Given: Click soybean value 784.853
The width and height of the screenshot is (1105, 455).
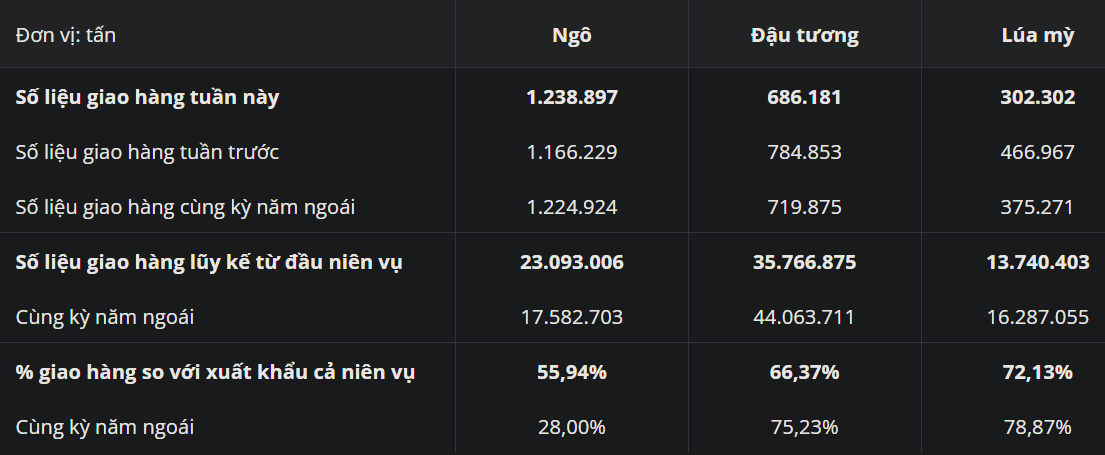Looking at the screenshot, I should coord(805,152).
